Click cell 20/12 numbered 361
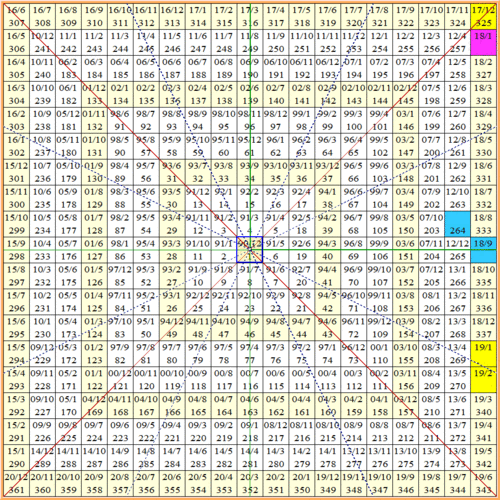The height and width of the screenshot is (500, 500). [16, 483]
